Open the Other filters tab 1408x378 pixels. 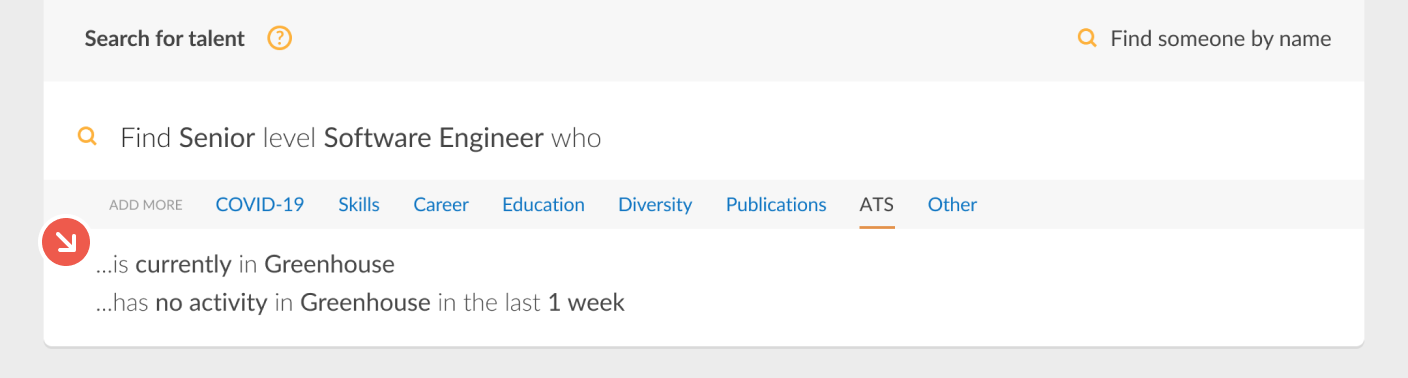point(952,204)
